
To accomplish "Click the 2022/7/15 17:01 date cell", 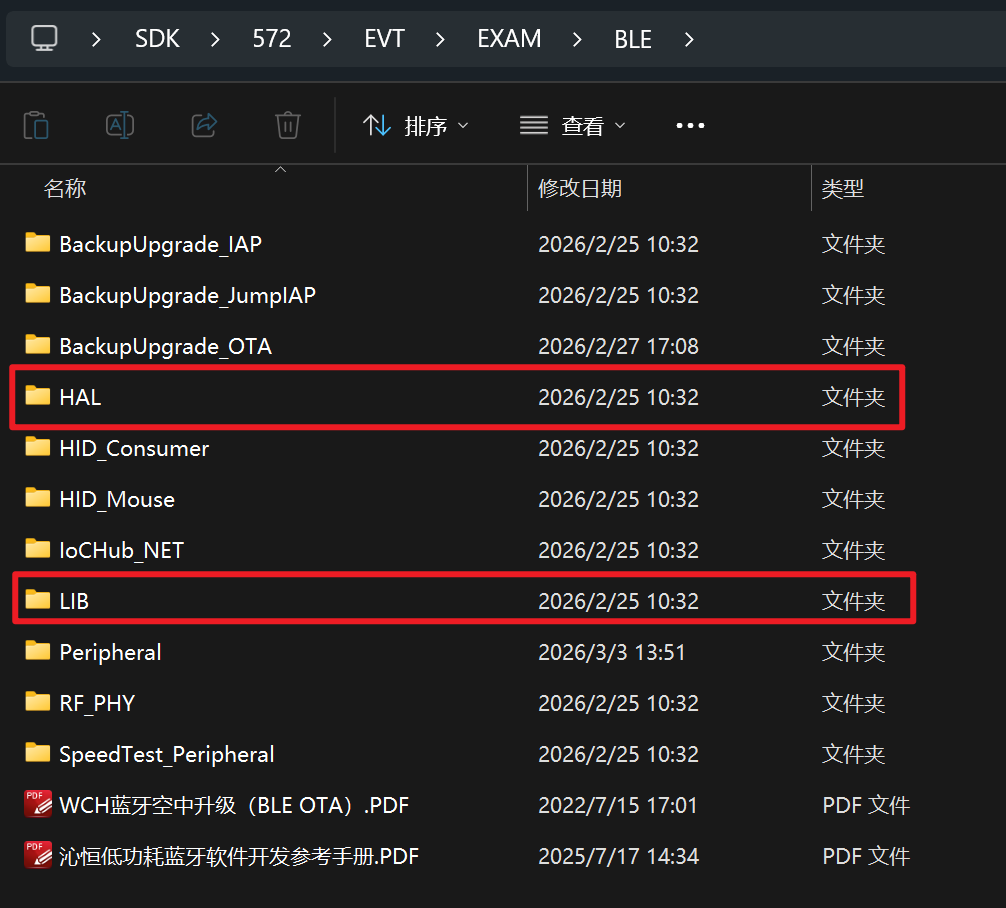I will 618,805.
